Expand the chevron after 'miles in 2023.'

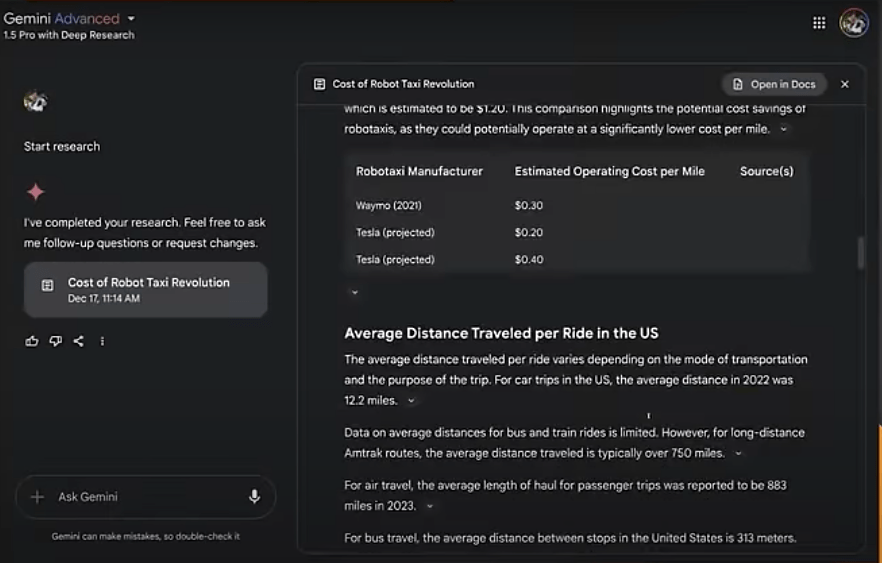point(430,507)
